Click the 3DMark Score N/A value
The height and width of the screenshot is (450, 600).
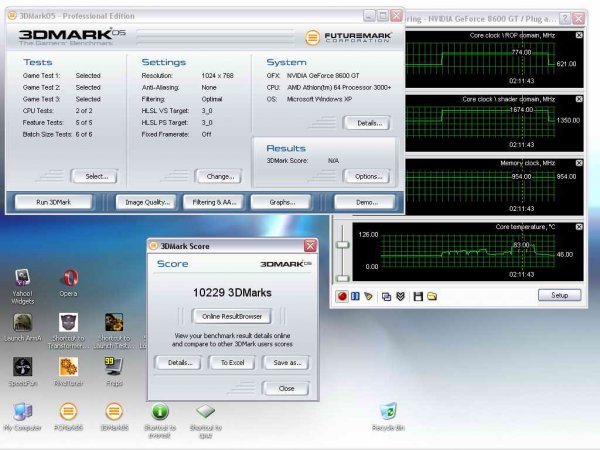(x=333, y=161)
